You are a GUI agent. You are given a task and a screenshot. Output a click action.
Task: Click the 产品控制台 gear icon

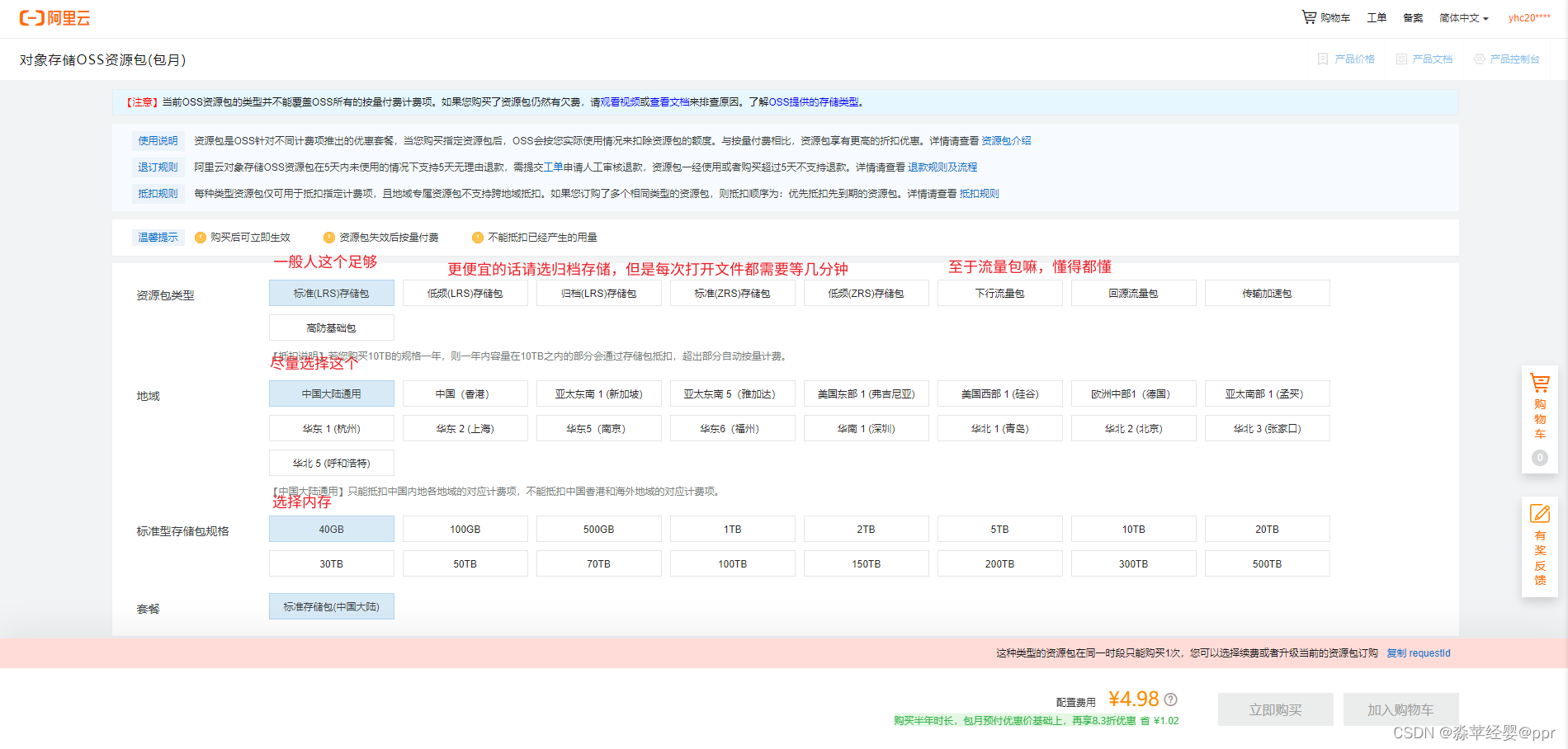pyautogui.click(x=1479, y=59)
